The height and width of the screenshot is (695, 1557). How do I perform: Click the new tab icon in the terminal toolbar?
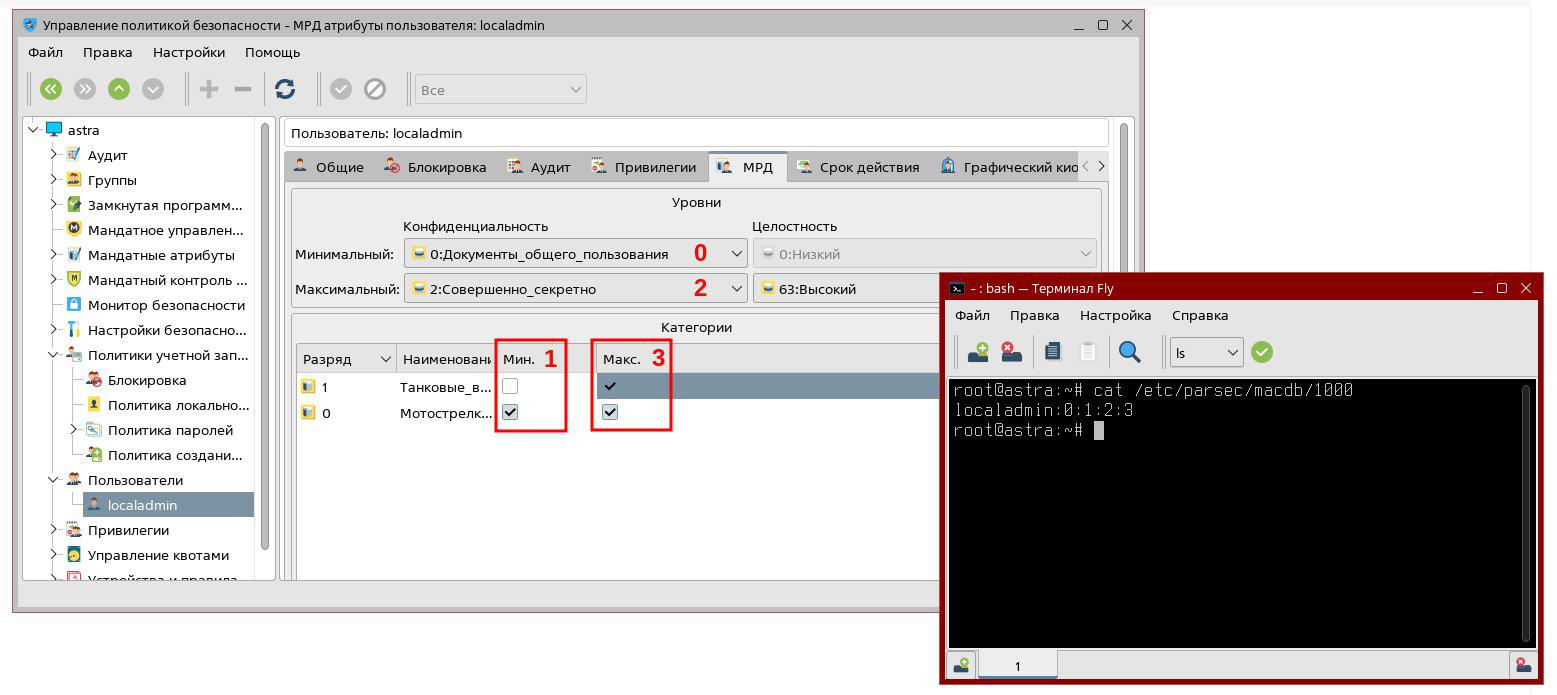point(978,352)
